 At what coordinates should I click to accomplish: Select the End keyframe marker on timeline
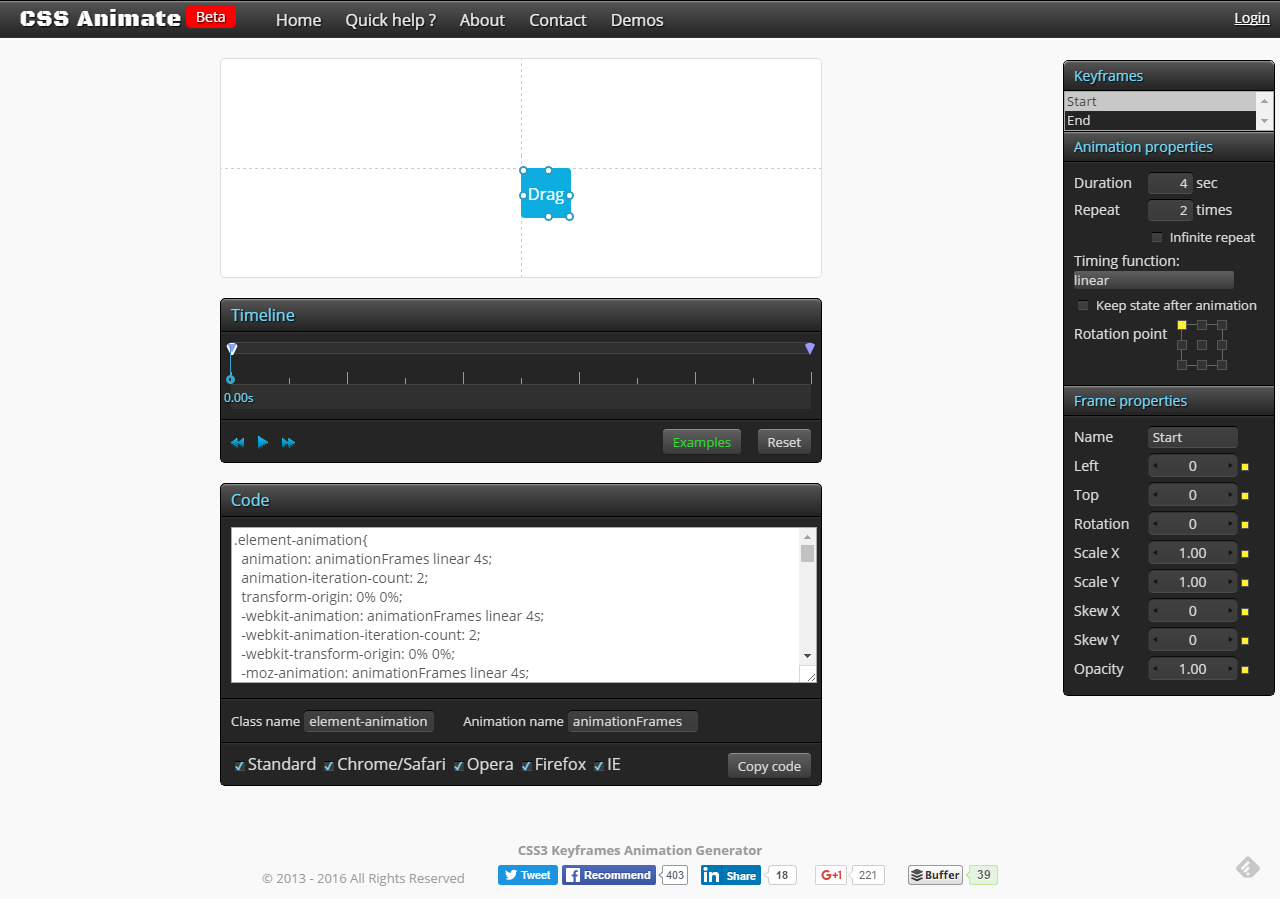pos(810,349)
